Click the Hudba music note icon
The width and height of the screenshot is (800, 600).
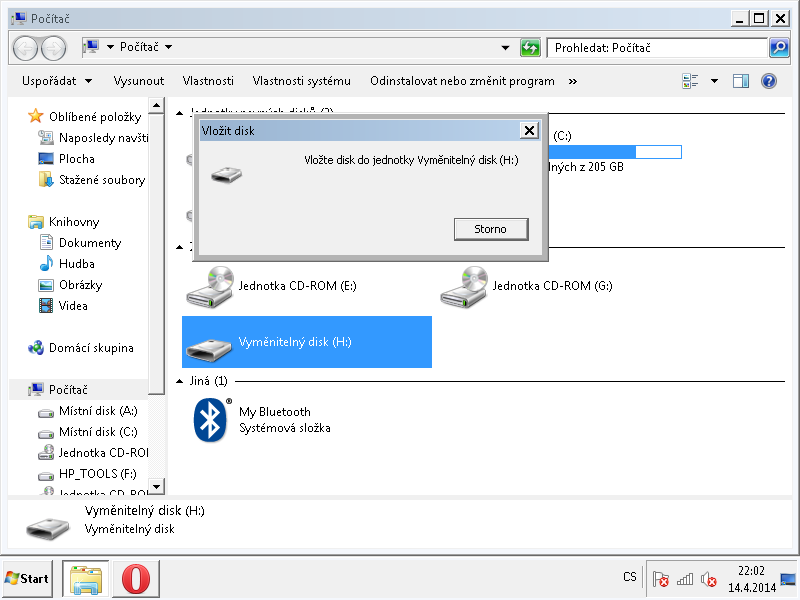click(x=46, y=263)
